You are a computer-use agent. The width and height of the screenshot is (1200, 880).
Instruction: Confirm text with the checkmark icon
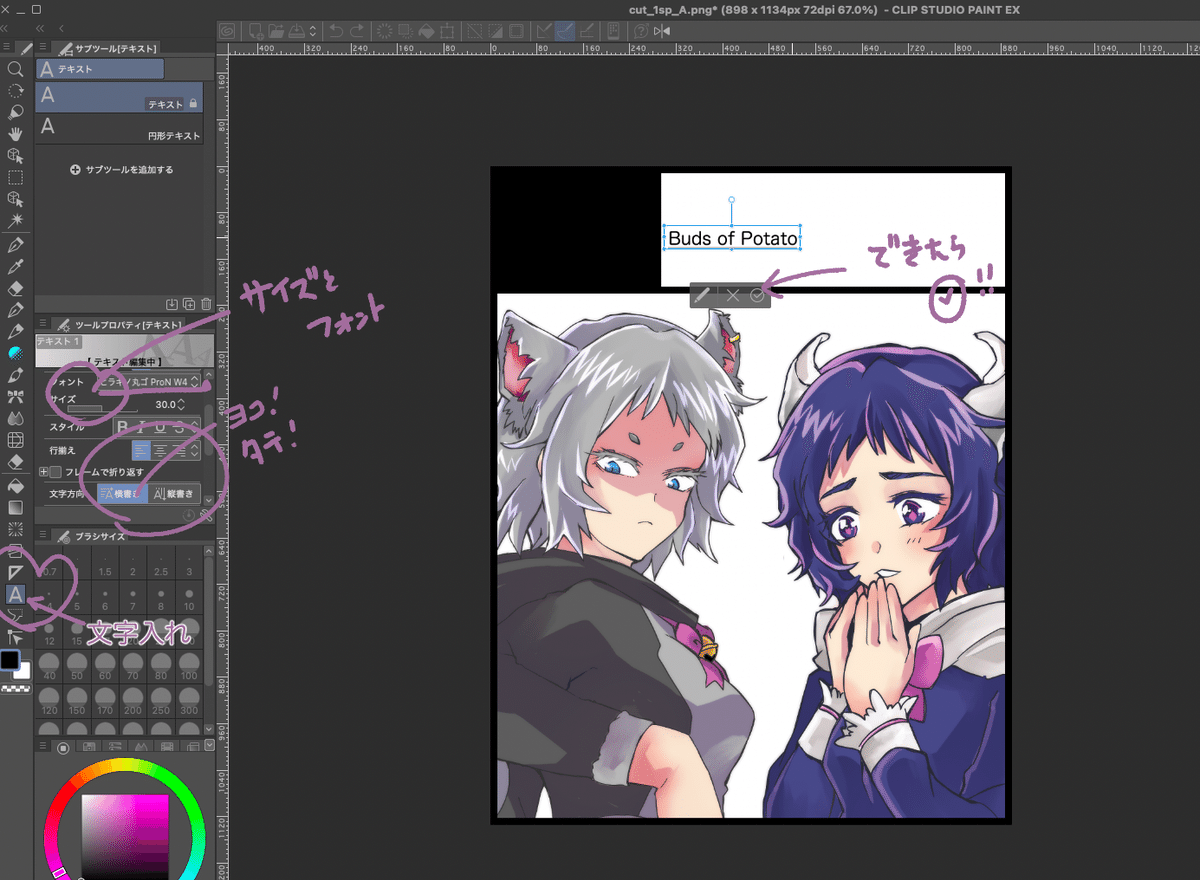[x=757, y=295]
